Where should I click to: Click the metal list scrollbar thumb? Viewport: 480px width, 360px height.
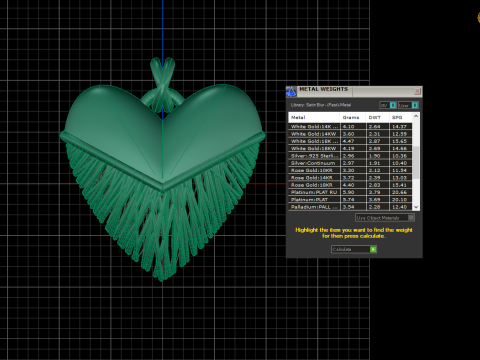tap(416, 162)
